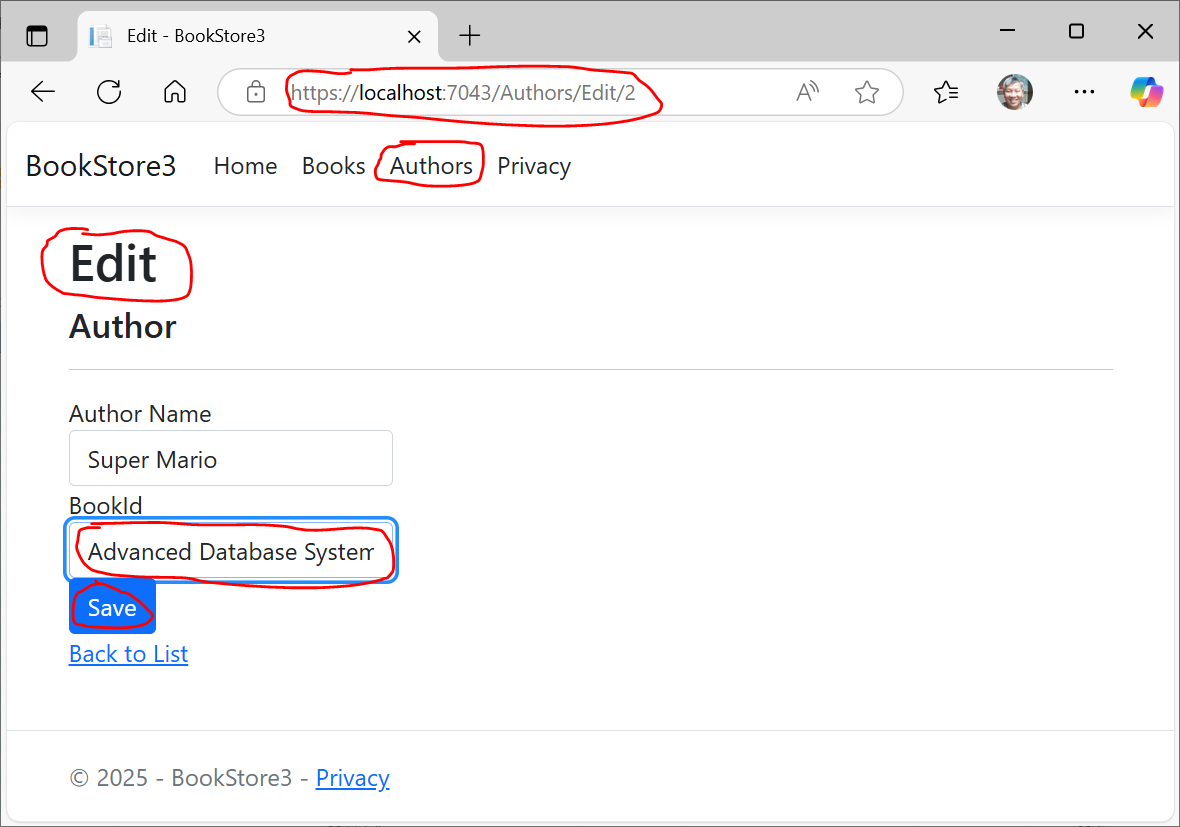Open the Books nav item
Image resolution: width=1180 pixels, height=827 pixels.
(333, 166)
